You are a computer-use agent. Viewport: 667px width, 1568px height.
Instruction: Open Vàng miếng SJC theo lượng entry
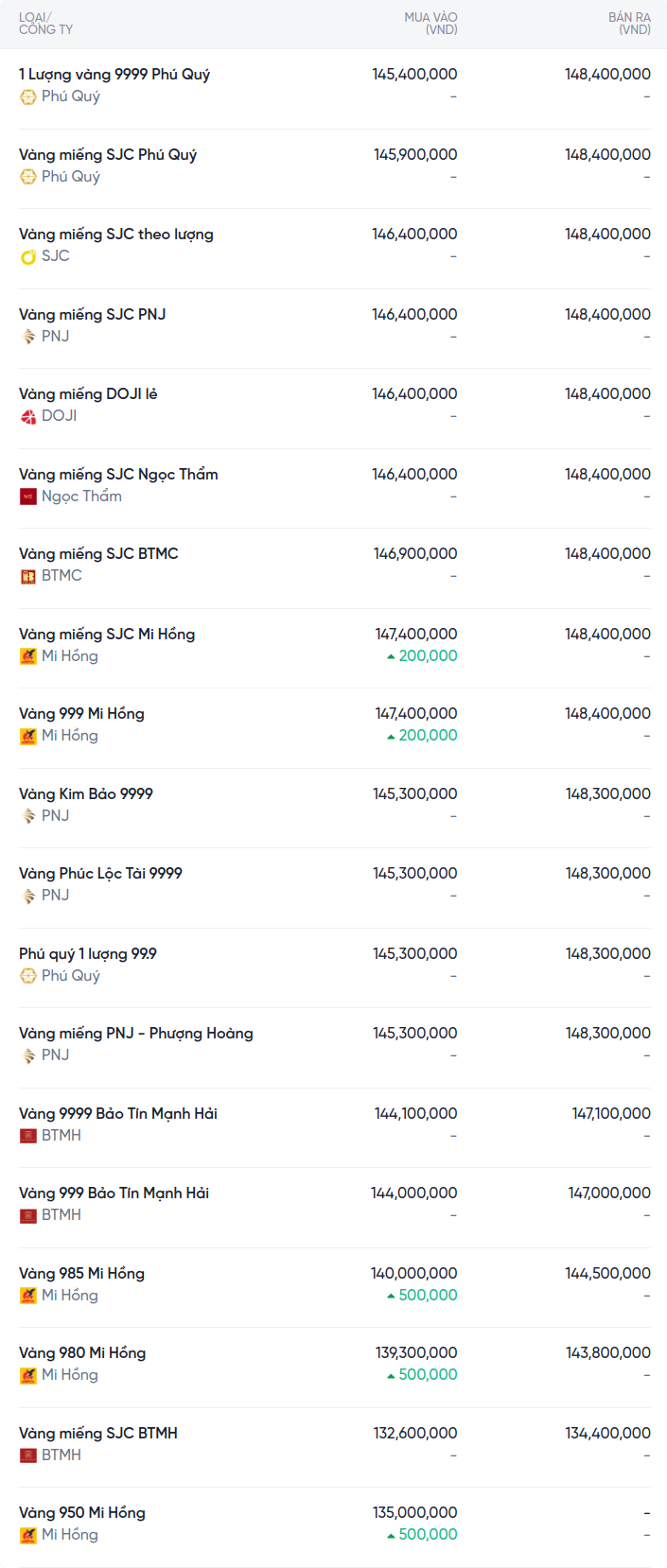[116, 235]
